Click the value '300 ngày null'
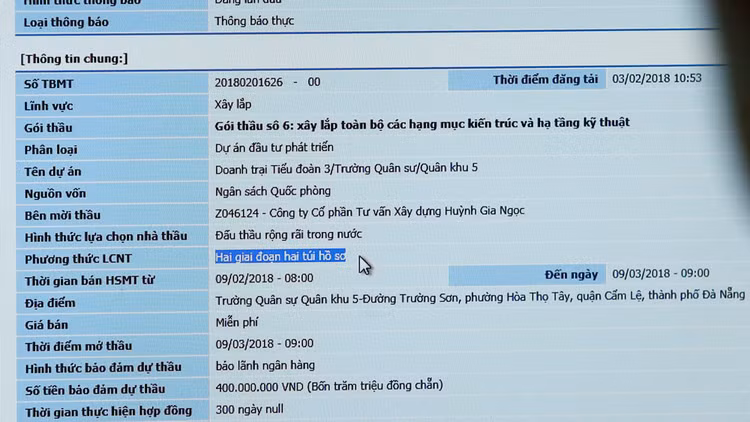This screenshot has width=750, height=422. click(249, 409)
